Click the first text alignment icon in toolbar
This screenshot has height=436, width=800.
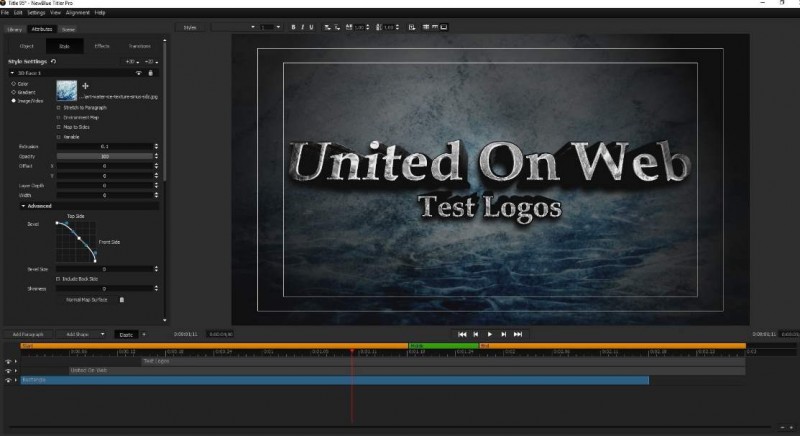[328, 27]
